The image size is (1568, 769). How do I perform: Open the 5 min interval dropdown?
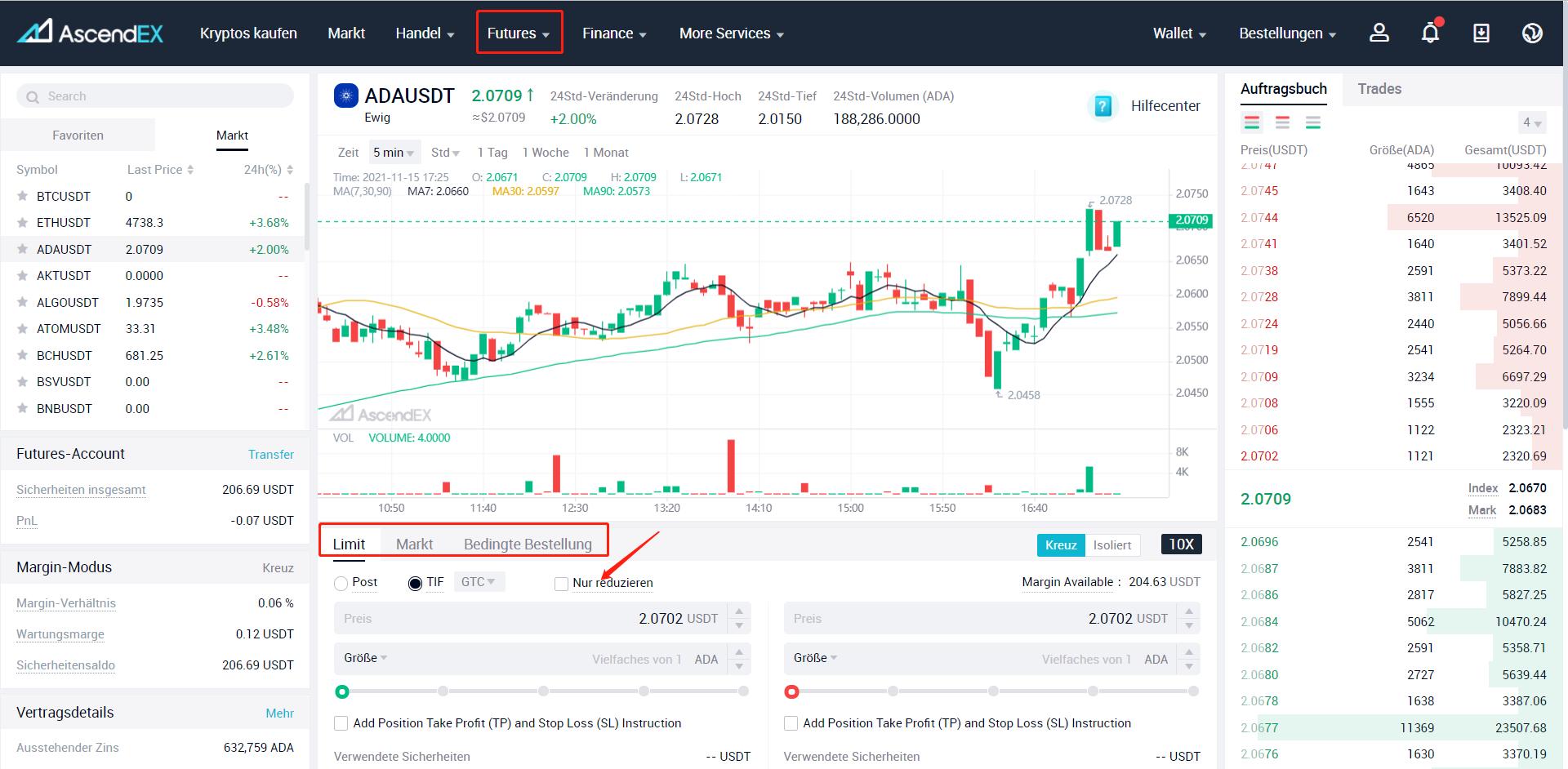tap(394, 153)
